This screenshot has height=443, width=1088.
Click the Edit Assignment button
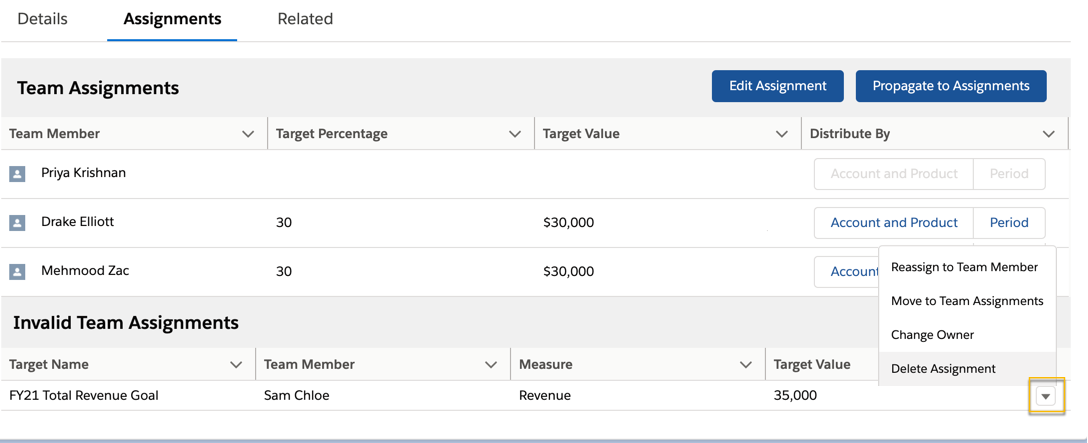click(777, 86)
